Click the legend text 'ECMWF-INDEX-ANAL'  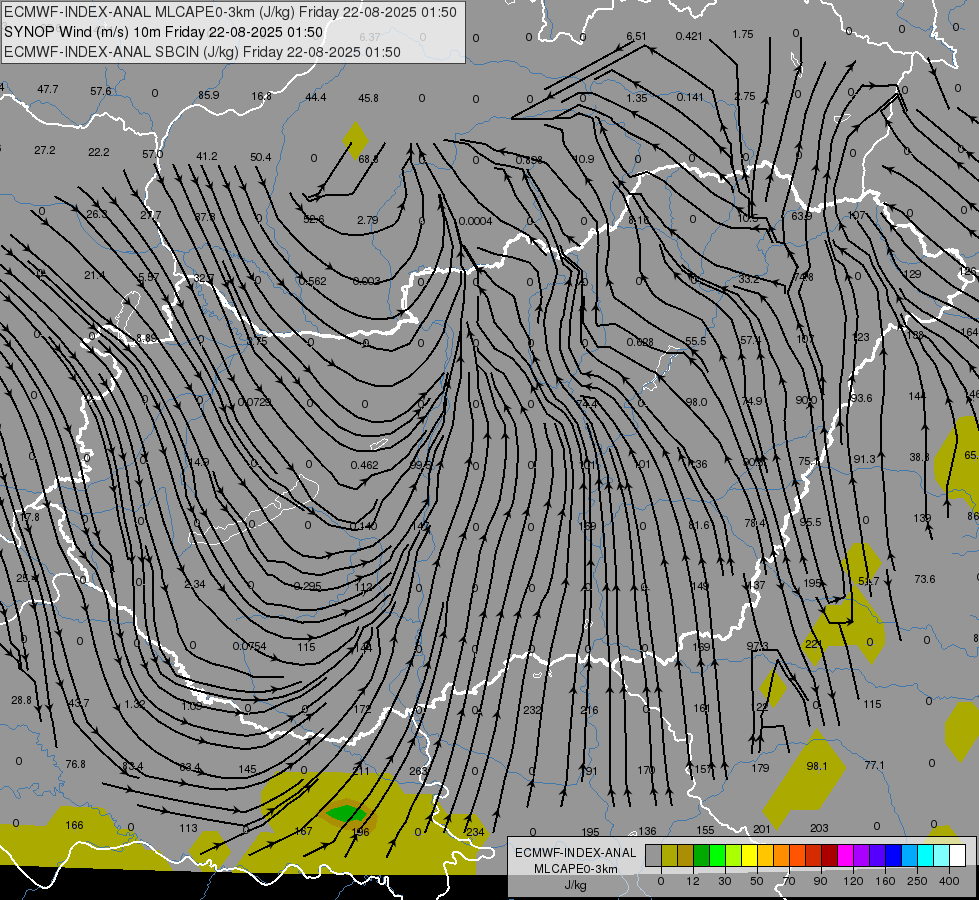click(576, 853)
